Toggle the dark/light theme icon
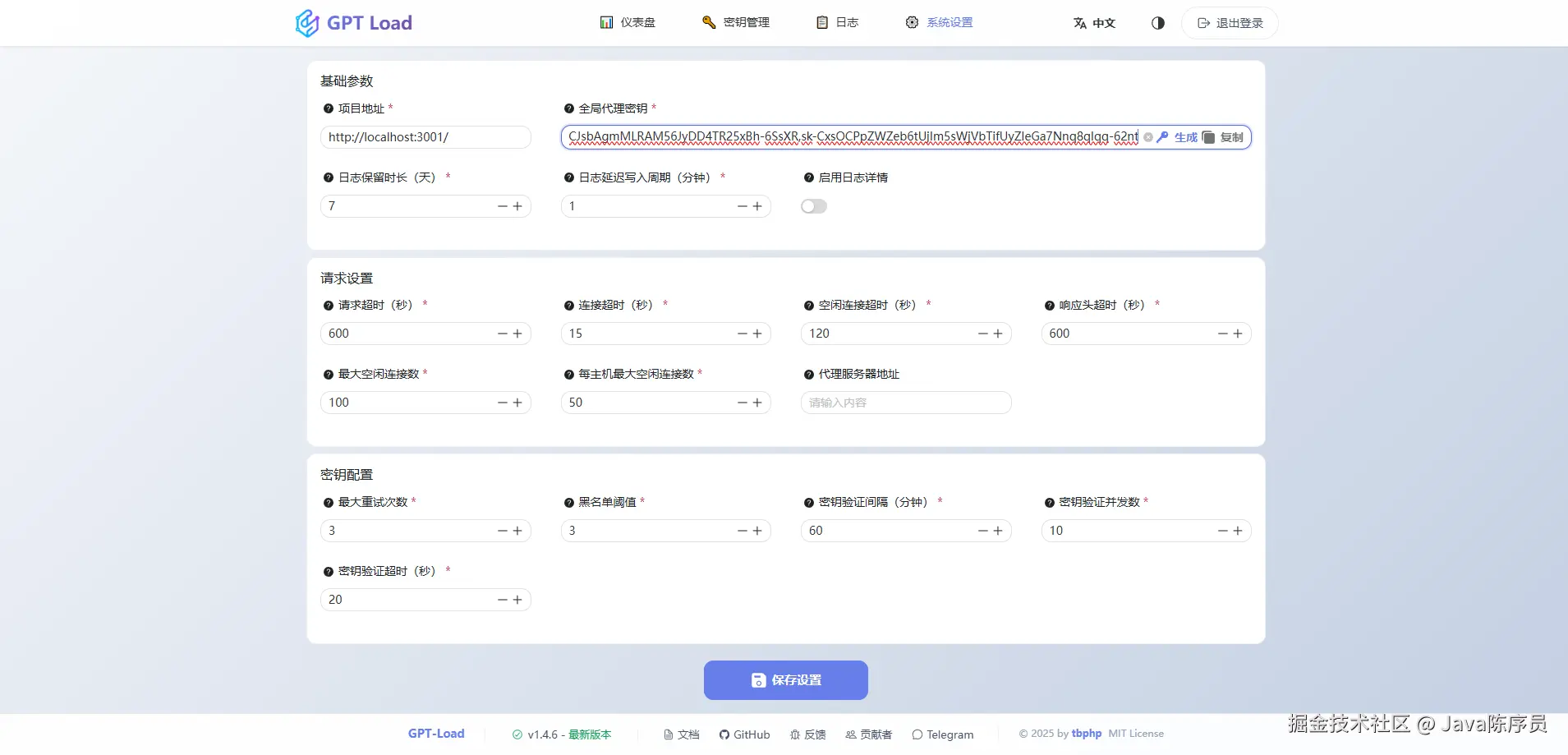 [x=1158, y=23]
